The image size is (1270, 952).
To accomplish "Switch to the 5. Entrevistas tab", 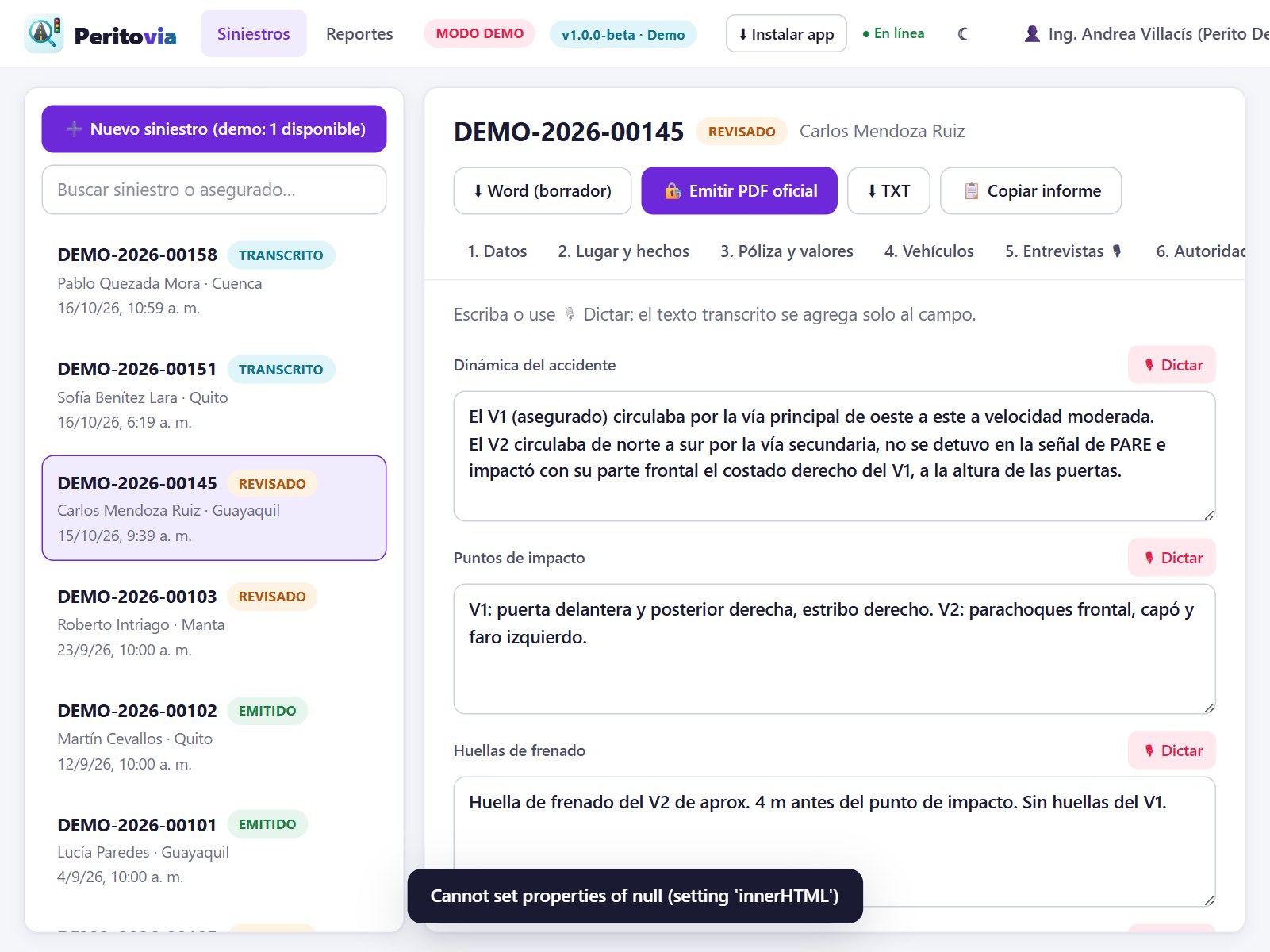I will click(1065, 251).
